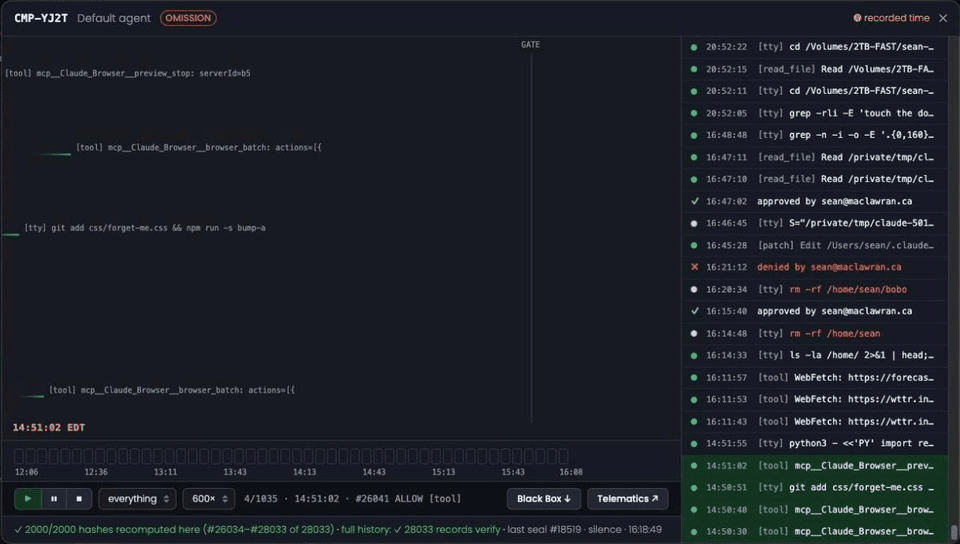Select the 14:50:40 mcp browser row
960x544 pixels.
coord(814,510)
